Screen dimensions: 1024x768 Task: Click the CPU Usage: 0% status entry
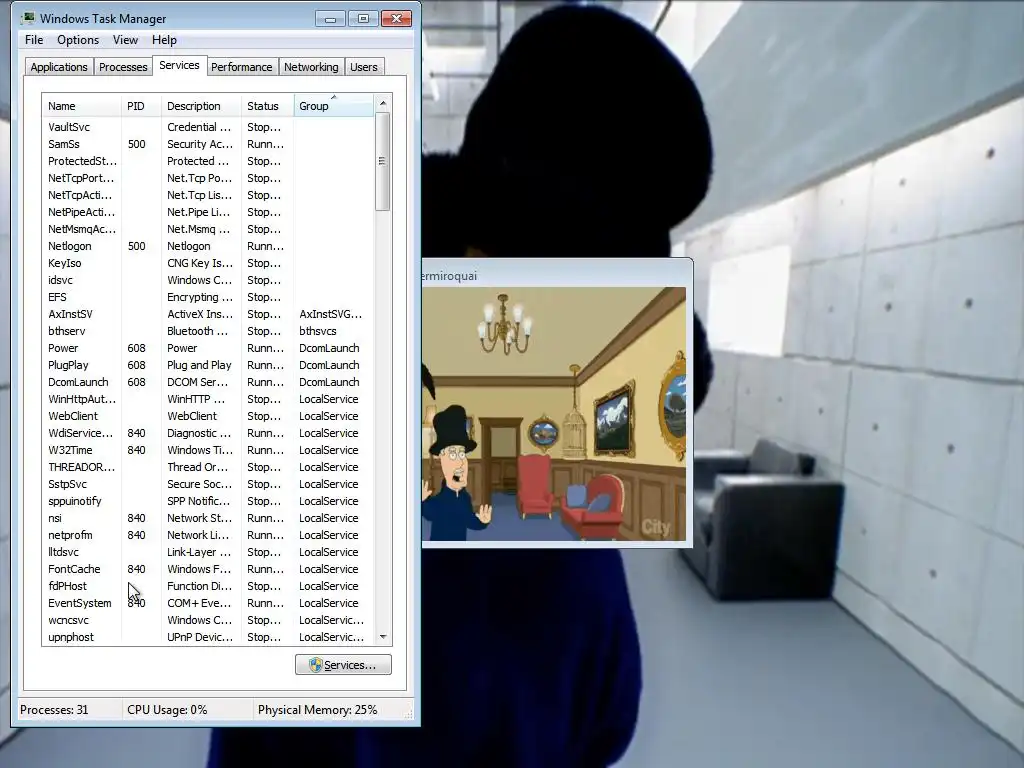pyautogui.click(x=167, y=710)
